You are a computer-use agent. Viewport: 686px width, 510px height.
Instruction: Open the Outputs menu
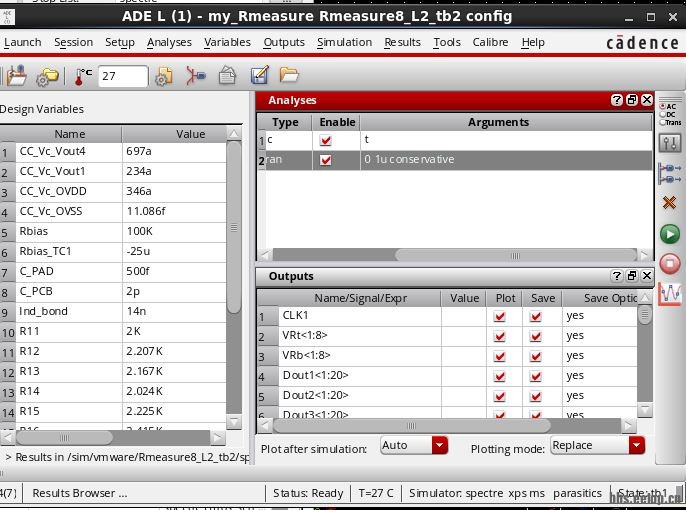pos(284,42)
